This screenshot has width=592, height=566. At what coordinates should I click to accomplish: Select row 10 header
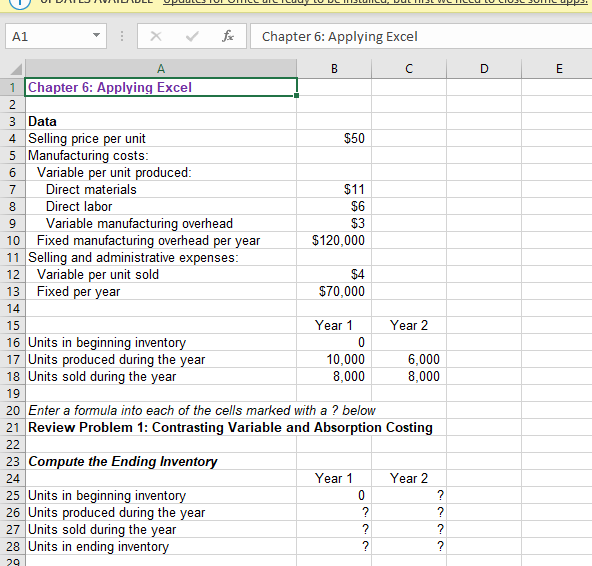point(12,240)
